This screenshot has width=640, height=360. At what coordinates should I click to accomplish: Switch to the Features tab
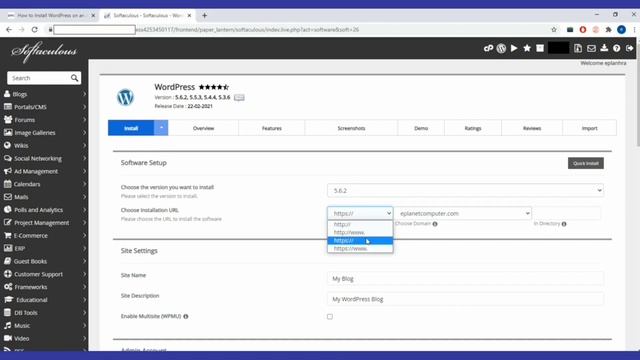click(x=272, y=128)
